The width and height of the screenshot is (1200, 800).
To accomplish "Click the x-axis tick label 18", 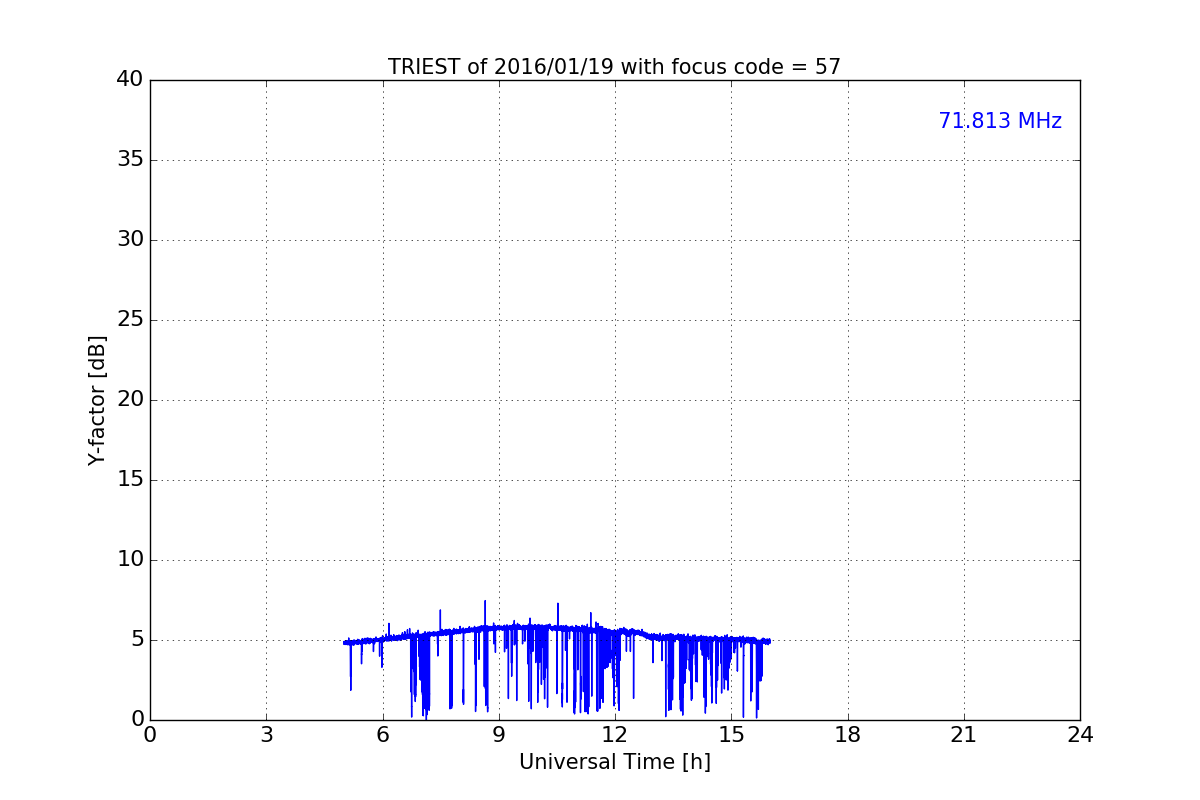I will [x=848, y=735].
